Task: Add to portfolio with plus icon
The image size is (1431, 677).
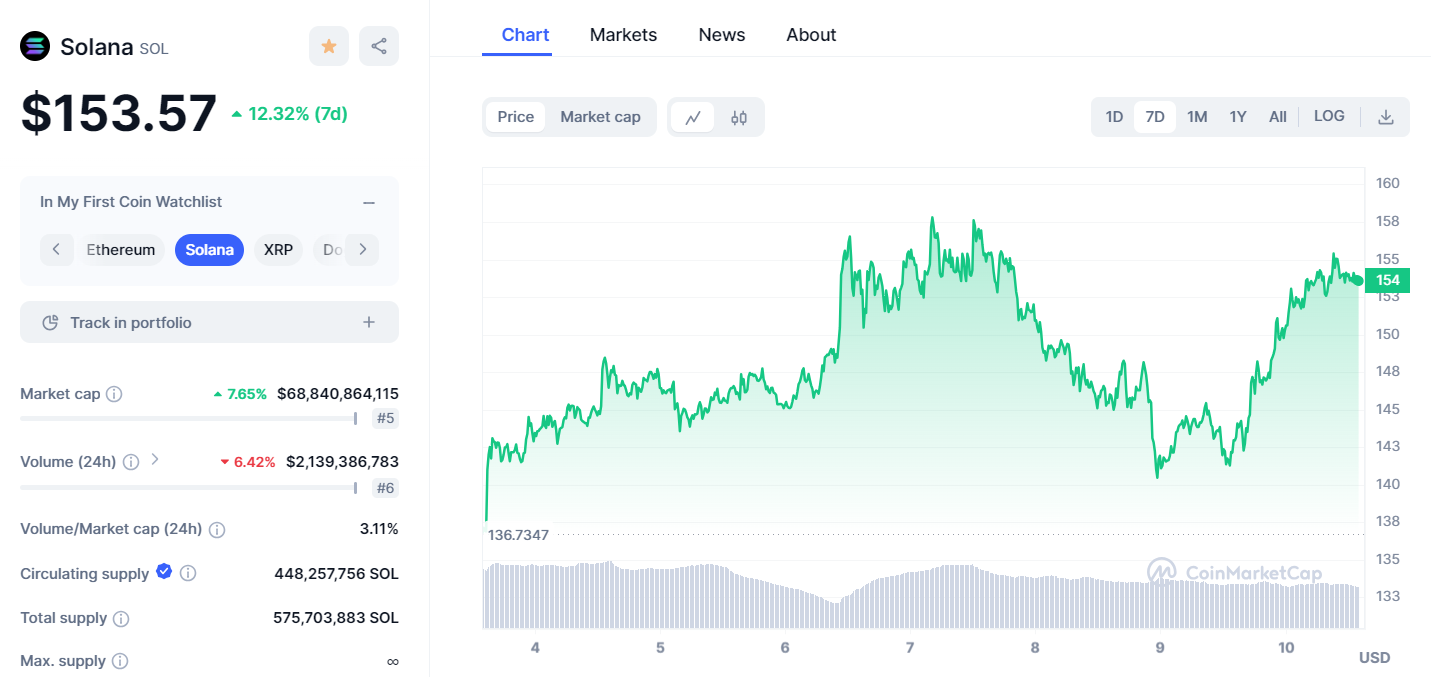Action: pyautogui.click(x=369, y=322)
